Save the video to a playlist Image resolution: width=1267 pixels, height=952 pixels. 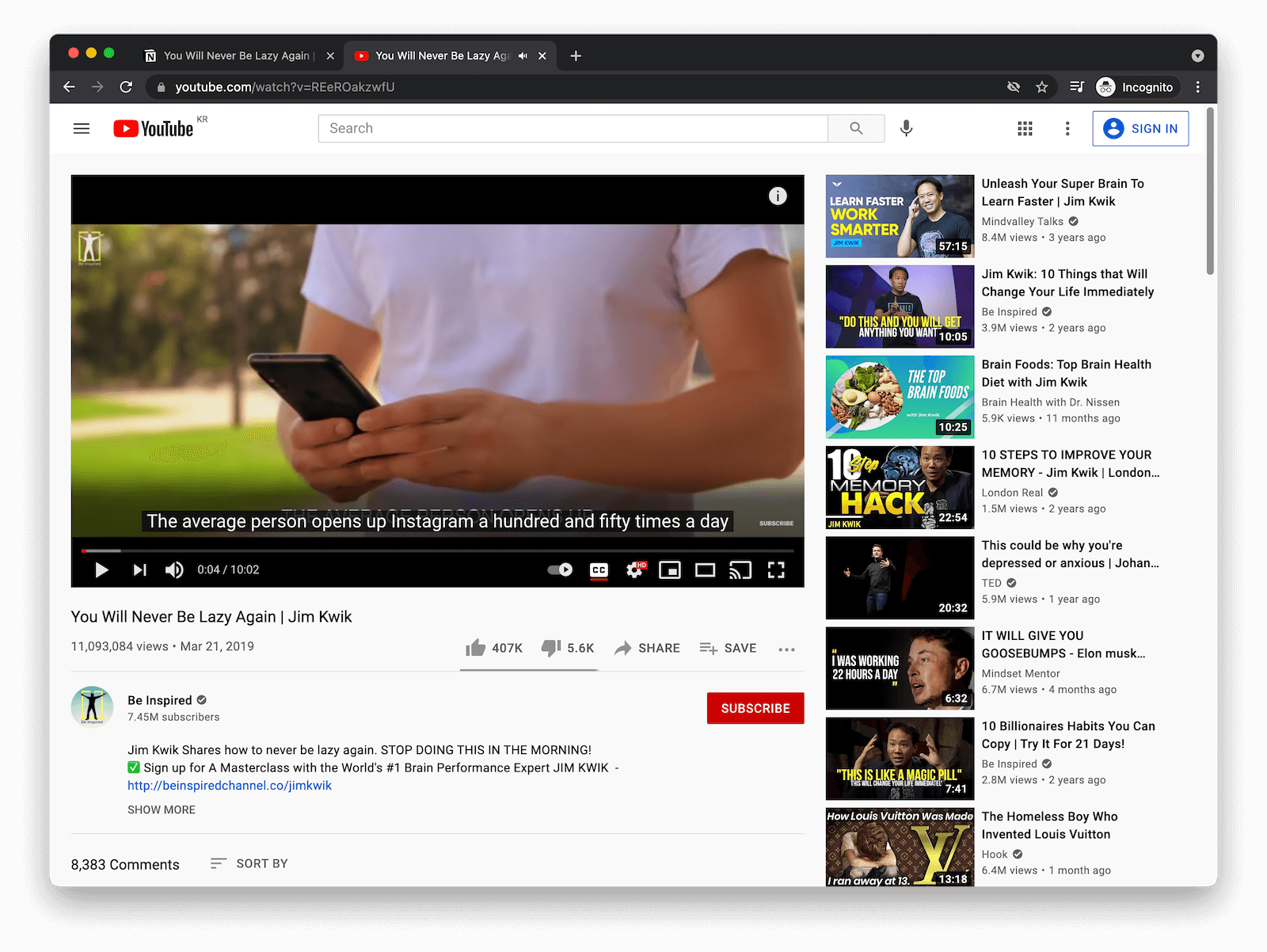click(x=728, y=648)
